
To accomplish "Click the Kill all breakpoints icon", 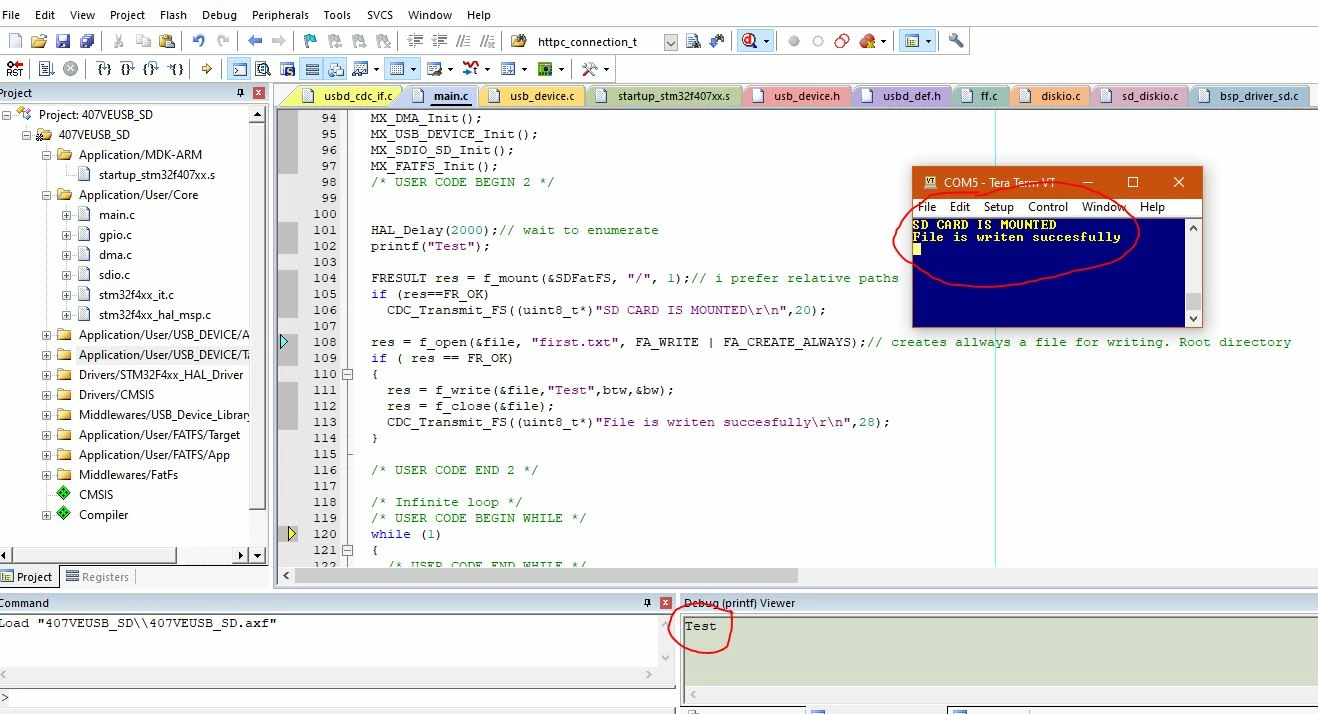I will [x=867, y=41].
